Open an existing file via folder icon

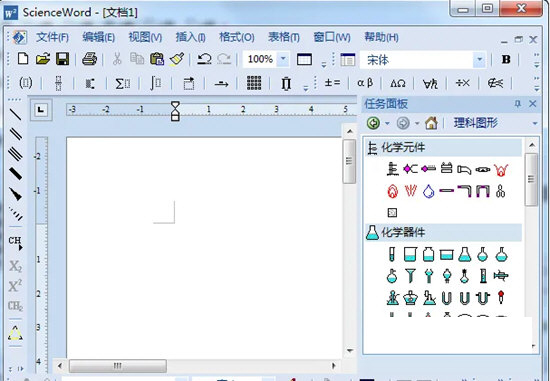(43, 59)
